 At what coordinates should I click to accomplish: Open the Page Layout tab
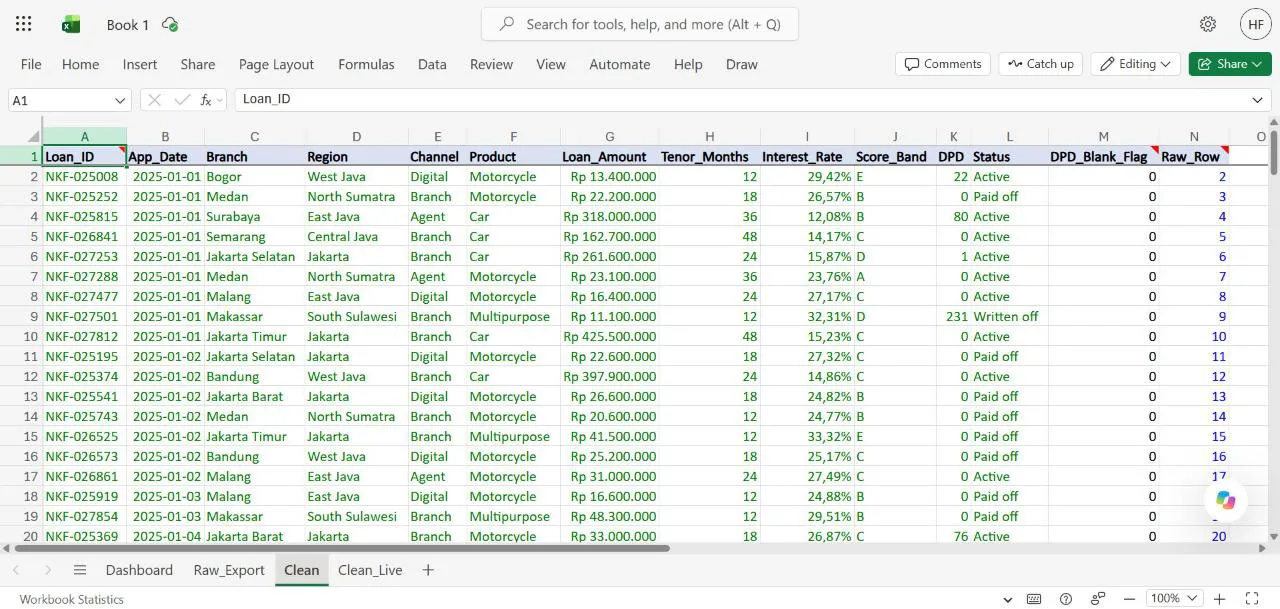[276, 64]
